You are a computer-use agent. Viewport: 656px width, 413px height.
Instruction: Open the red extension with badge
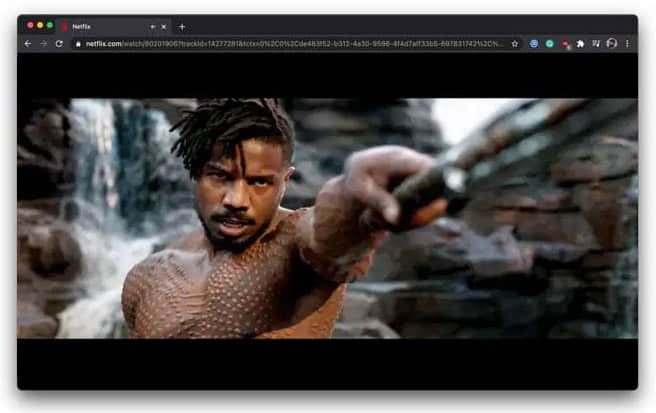point(566,44)
